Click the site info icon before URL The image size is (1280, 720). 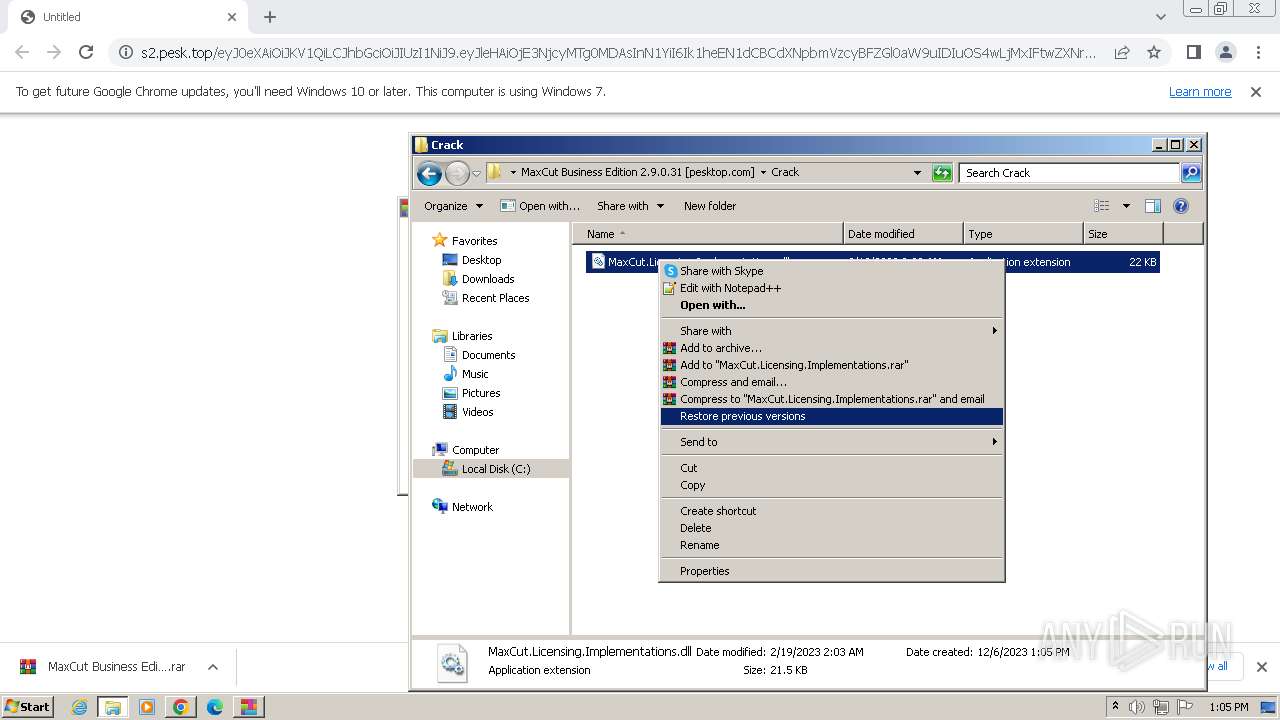pyautogui.click(x=125, y=52)
